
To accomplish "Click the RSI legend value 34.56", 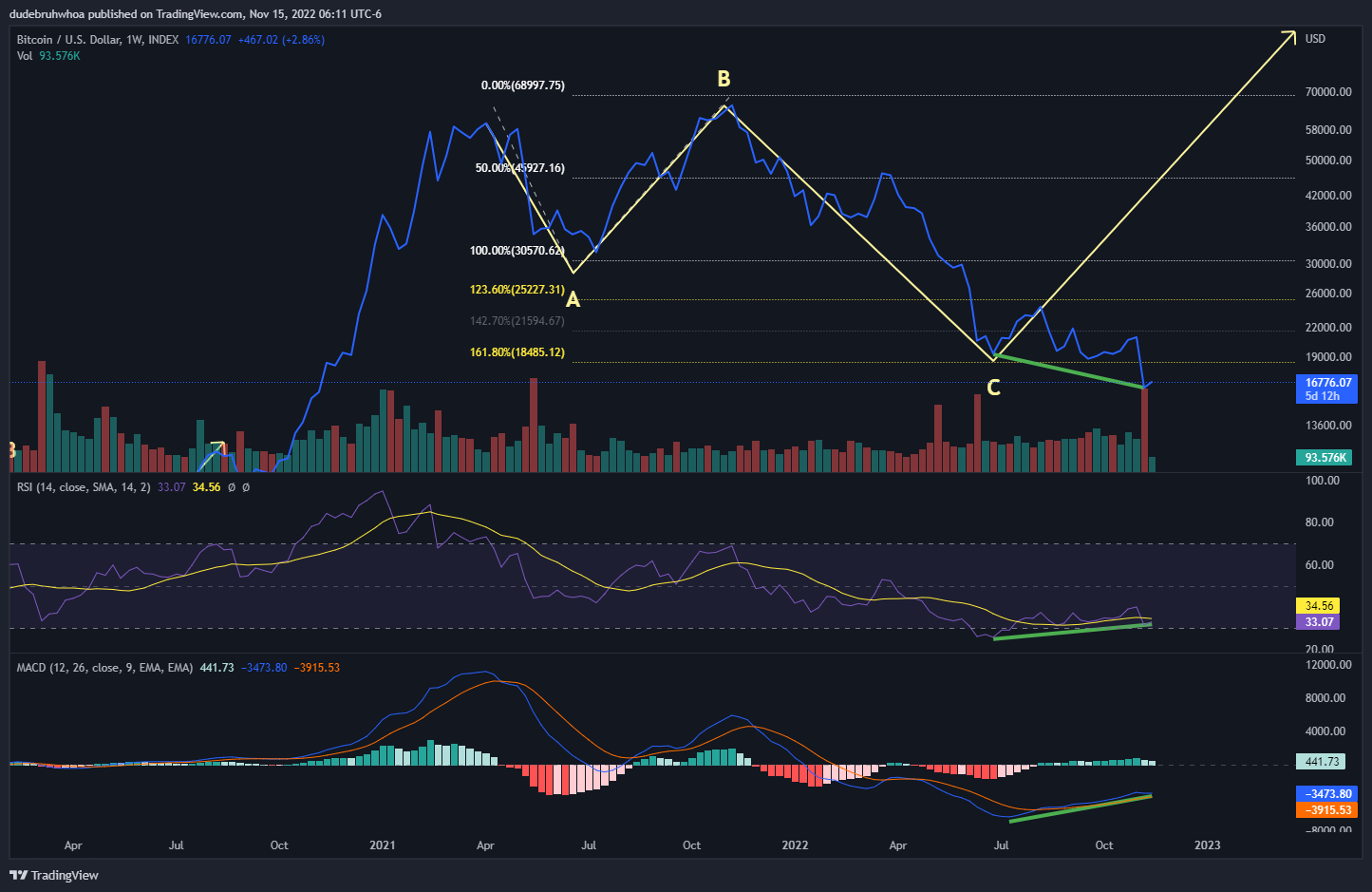I will click(206, 487).
